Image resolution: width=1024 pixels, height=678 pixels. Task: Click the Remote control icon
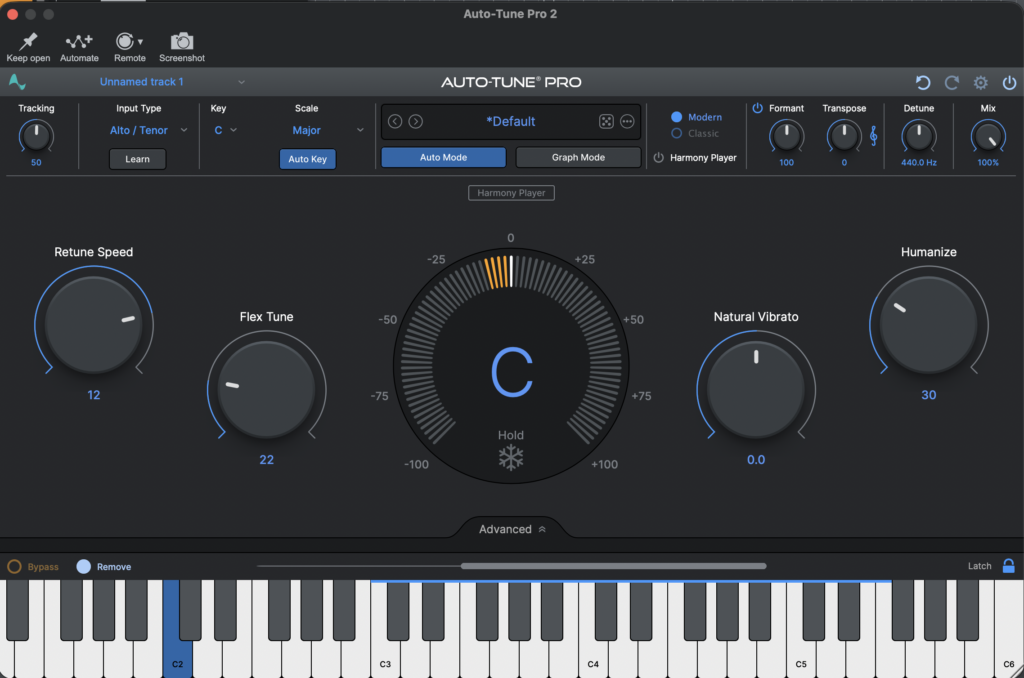124,42
